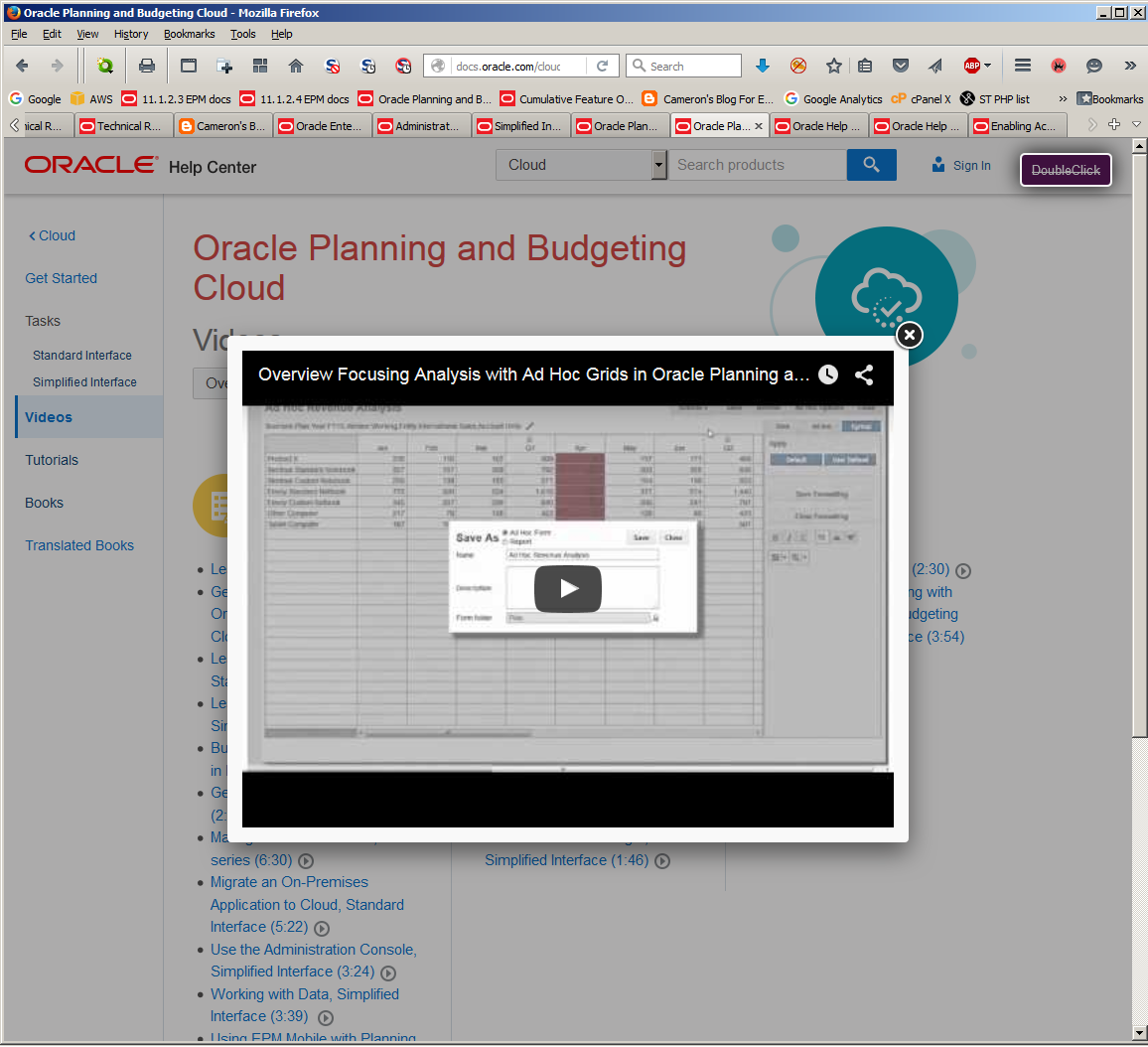Screen dimensions: 1148x1047
Task: Click the DoubleClick button
Action: 1066,170
